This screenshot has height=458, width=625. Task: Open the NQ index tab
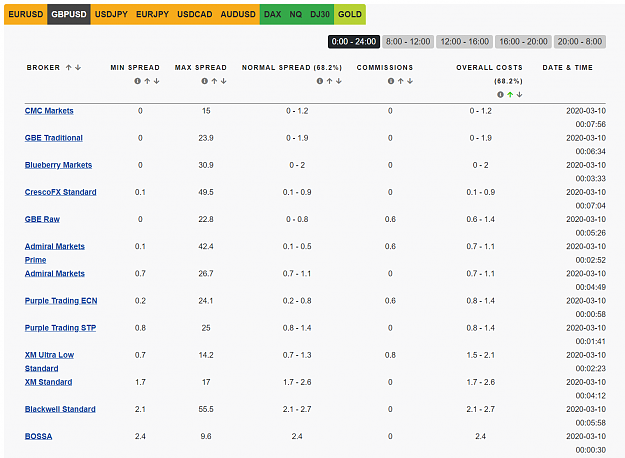(296, 14)
